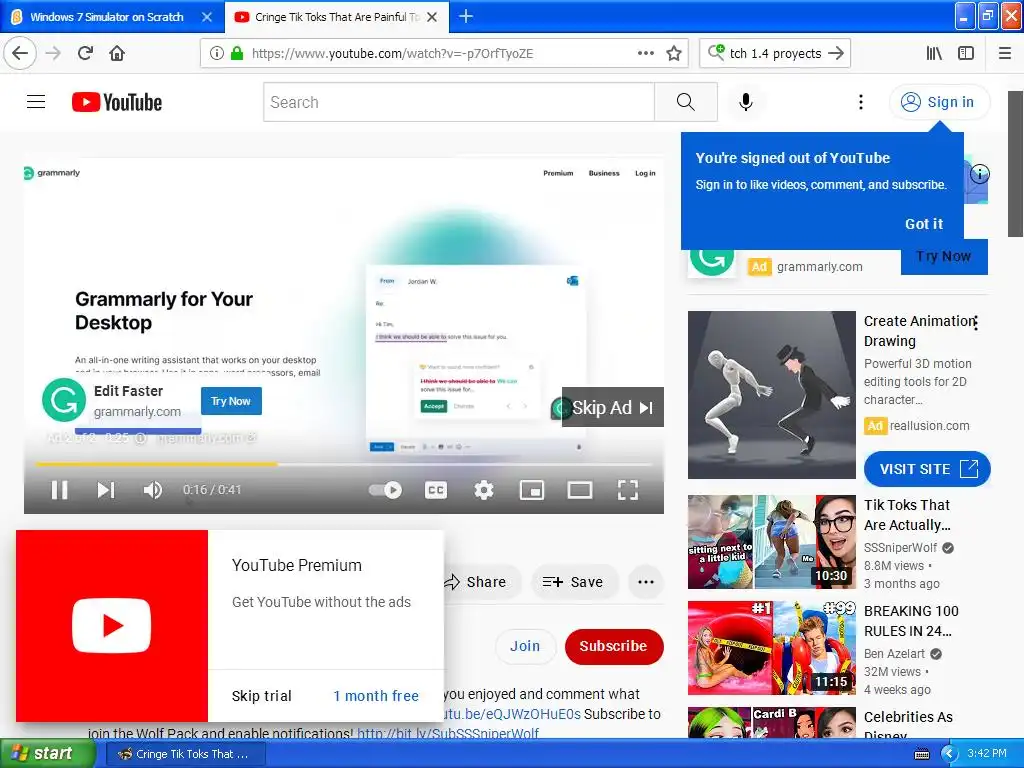The width and height of the screenshot is (1024, 768).
Task: Click the green padlock security icon
Action: [237, 53]
